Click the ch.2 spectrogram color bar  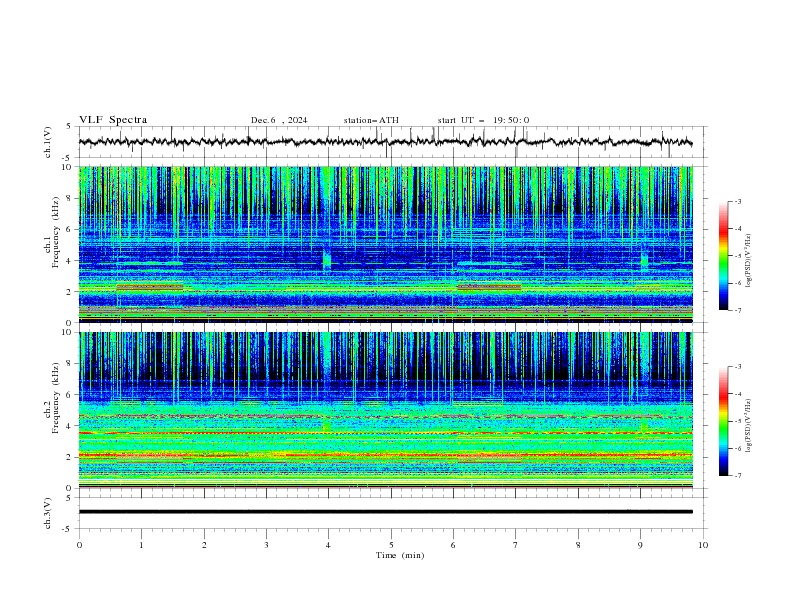point(723,421)
